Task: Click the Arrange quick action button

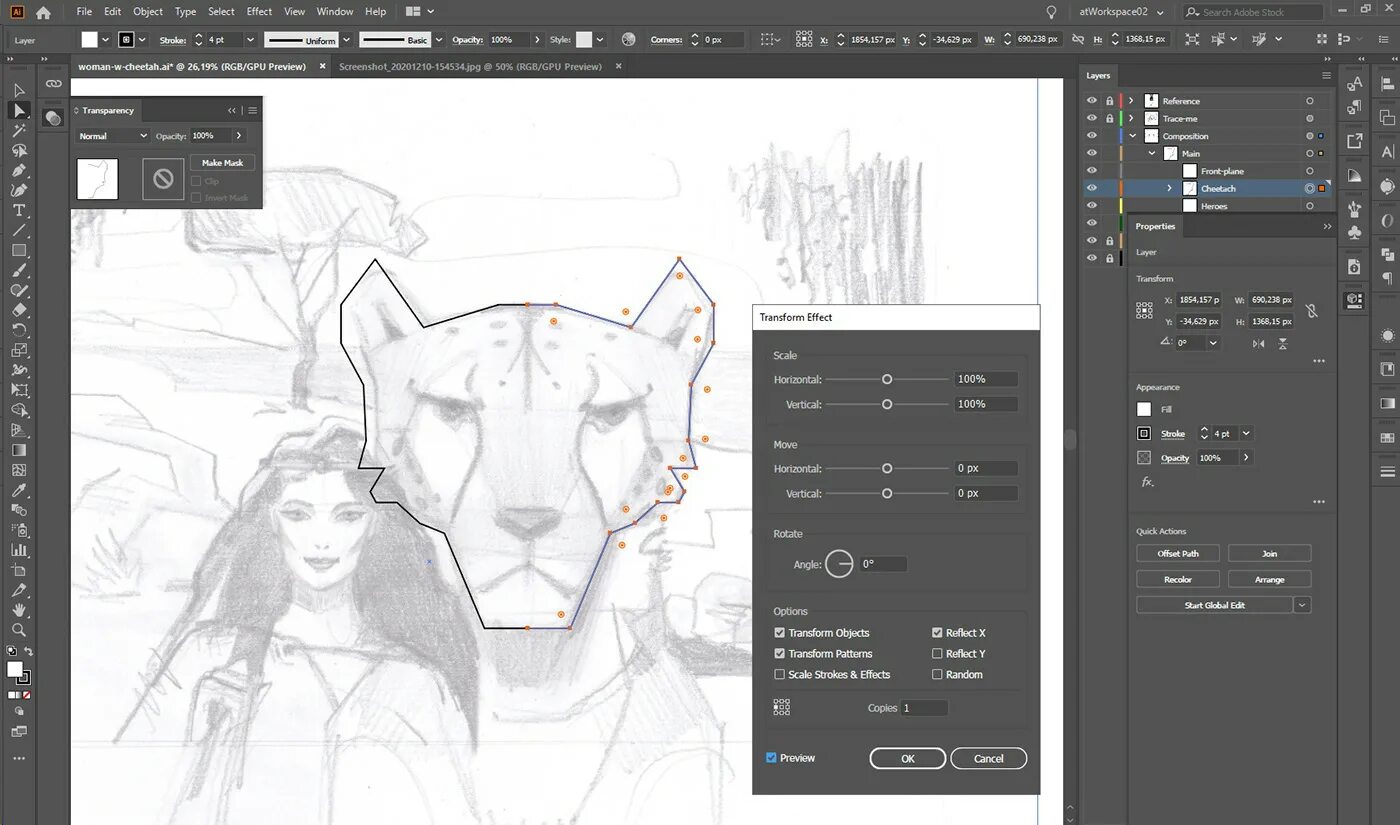Action: (1269, 580)
